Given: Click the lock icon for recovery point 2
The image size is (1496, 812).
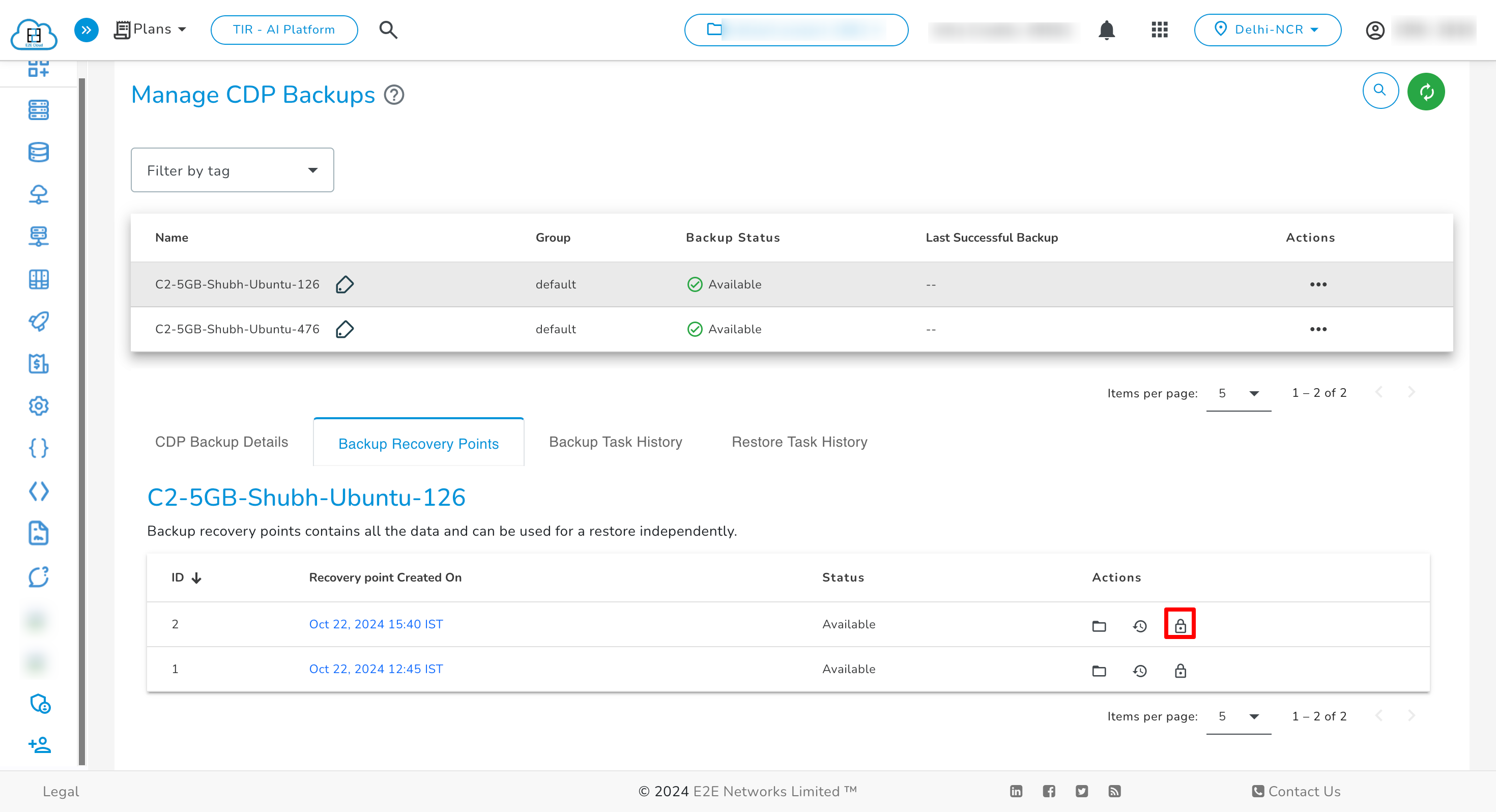Looking at the screenshot, I should pos(1180,625).
